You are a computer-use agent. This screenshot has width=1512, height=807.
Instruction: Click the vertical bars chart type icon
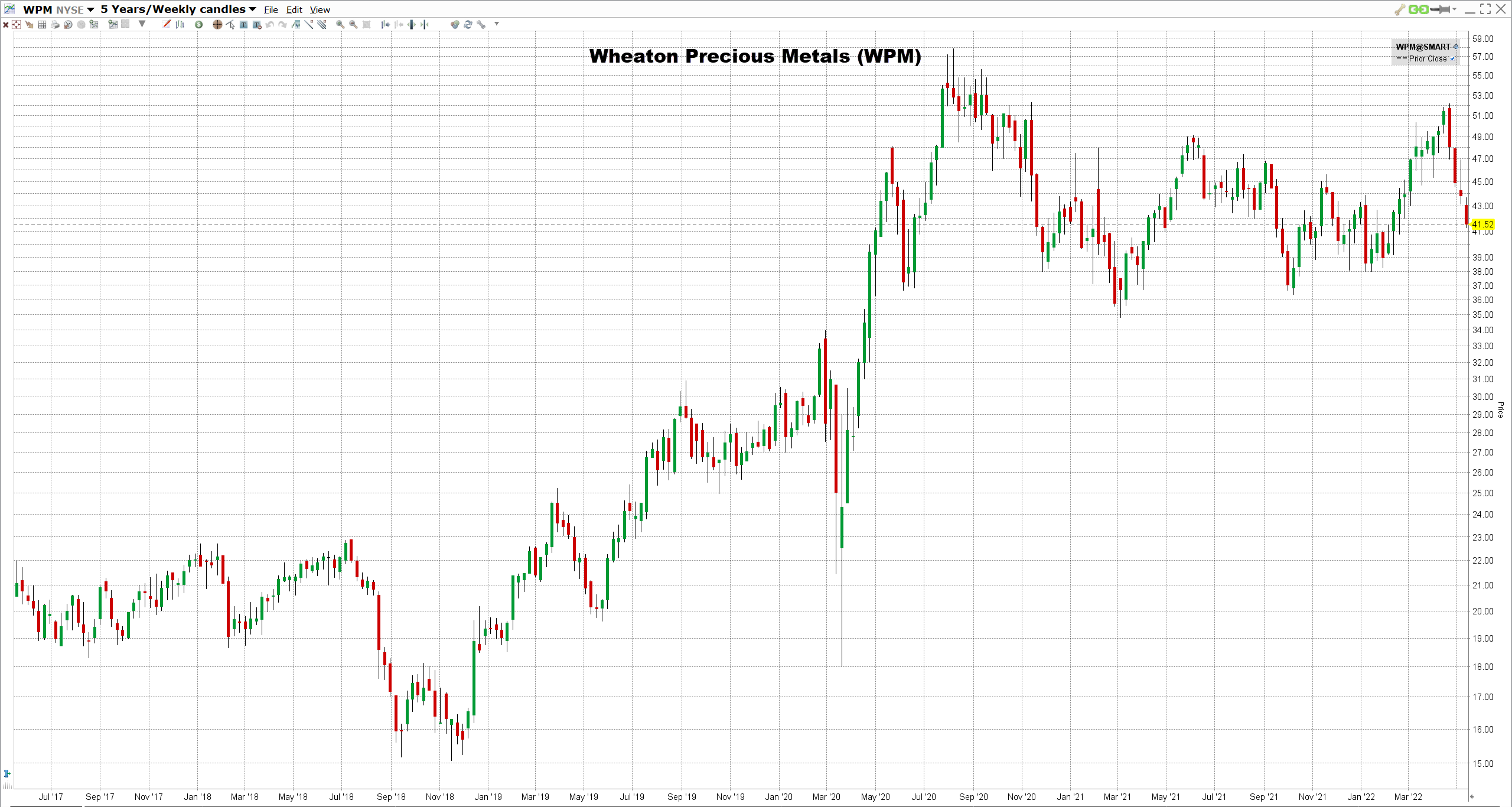[180, 24]
